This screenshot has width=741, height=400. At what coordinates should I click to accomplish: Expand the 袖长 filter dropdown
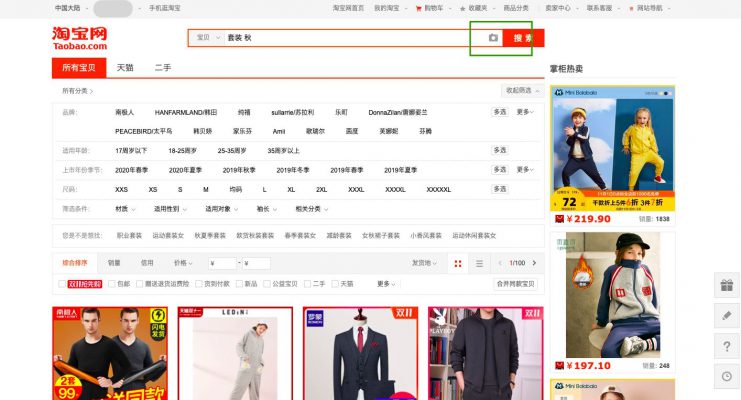(x=267, y=209)
